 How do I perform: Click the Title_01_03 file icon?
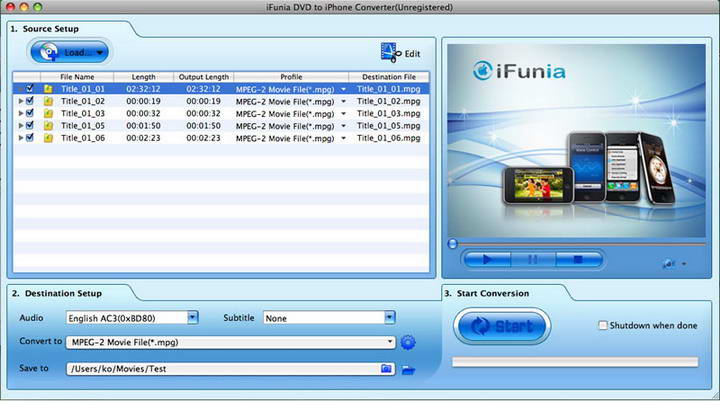point(48,113)
